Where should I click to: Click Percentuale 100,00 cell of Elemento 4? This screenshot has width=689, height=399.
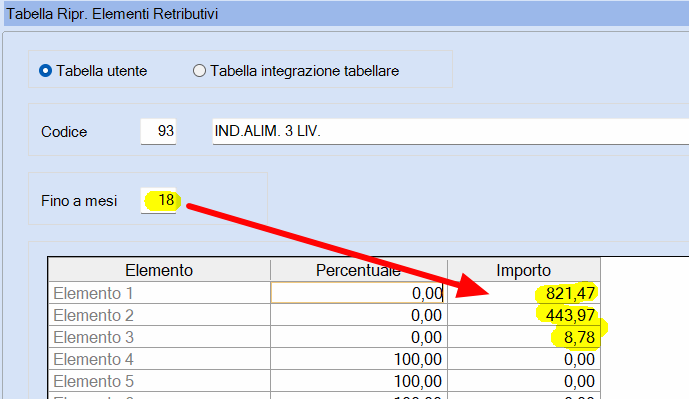(359, 359)
